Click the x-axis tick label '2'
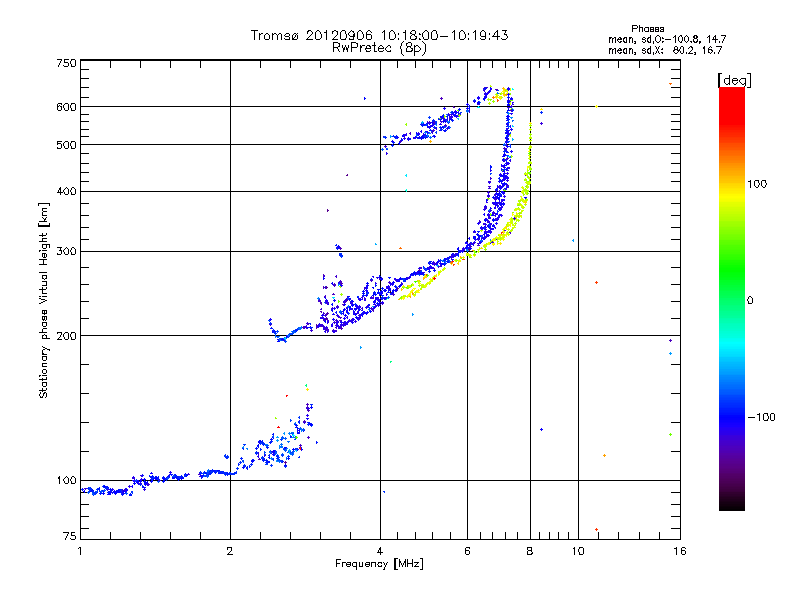Image resolution: width=800 pixels, height=600 pixels. (230, 551)
